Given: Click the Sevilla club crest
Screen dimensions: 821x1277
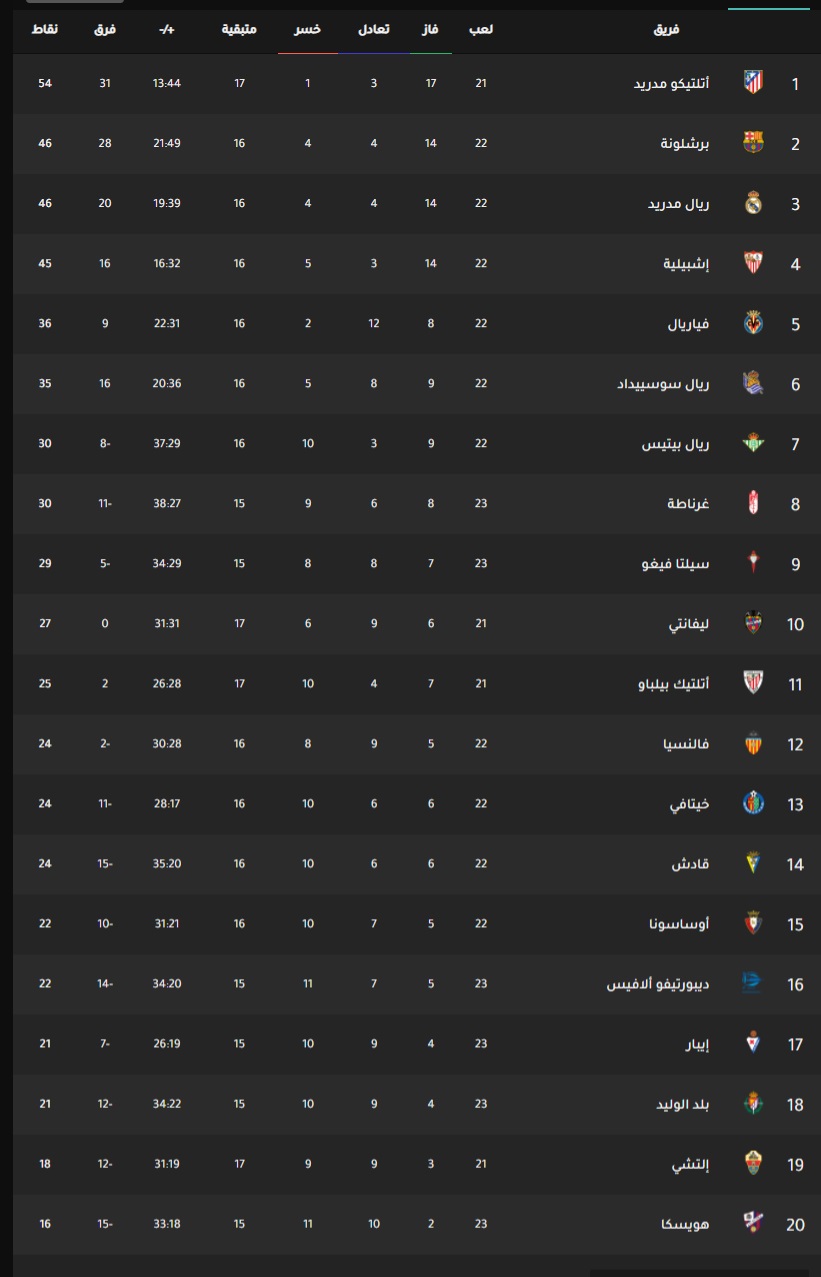Looking at the screenshot, I should point(753,263).
